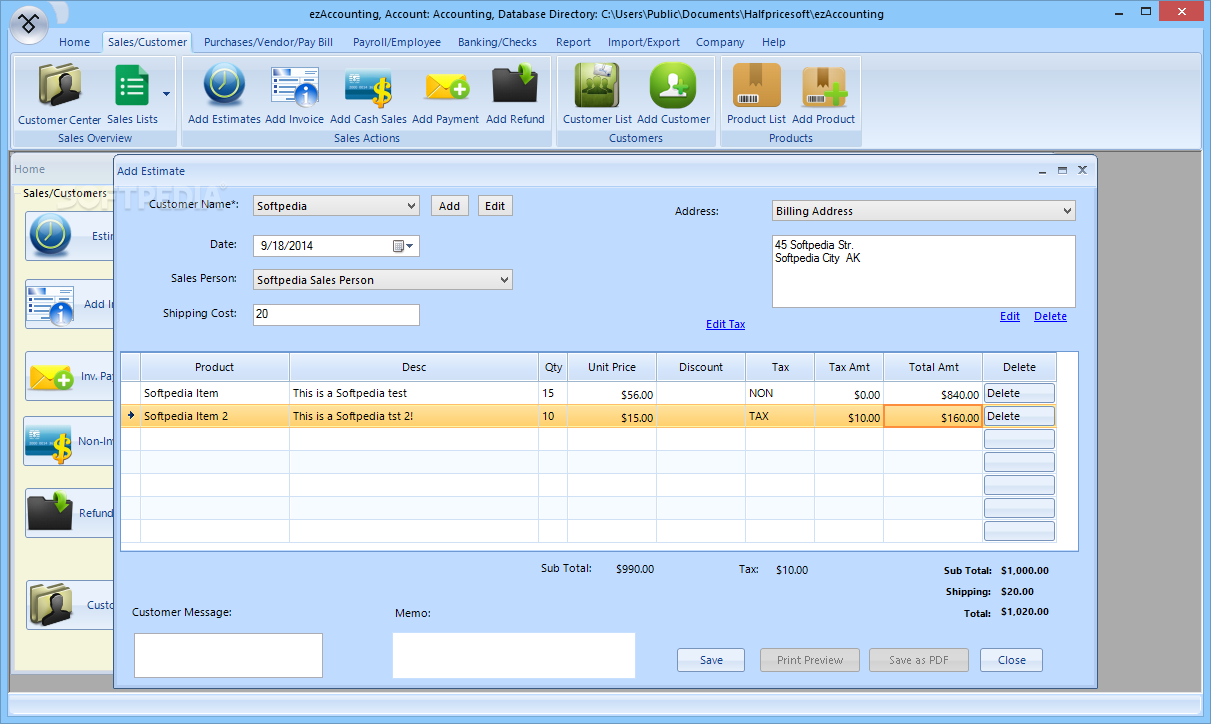This screenshot has width=1211, height=724.
Task: Click the Delete link under the address box
Action: [1050, 316]
